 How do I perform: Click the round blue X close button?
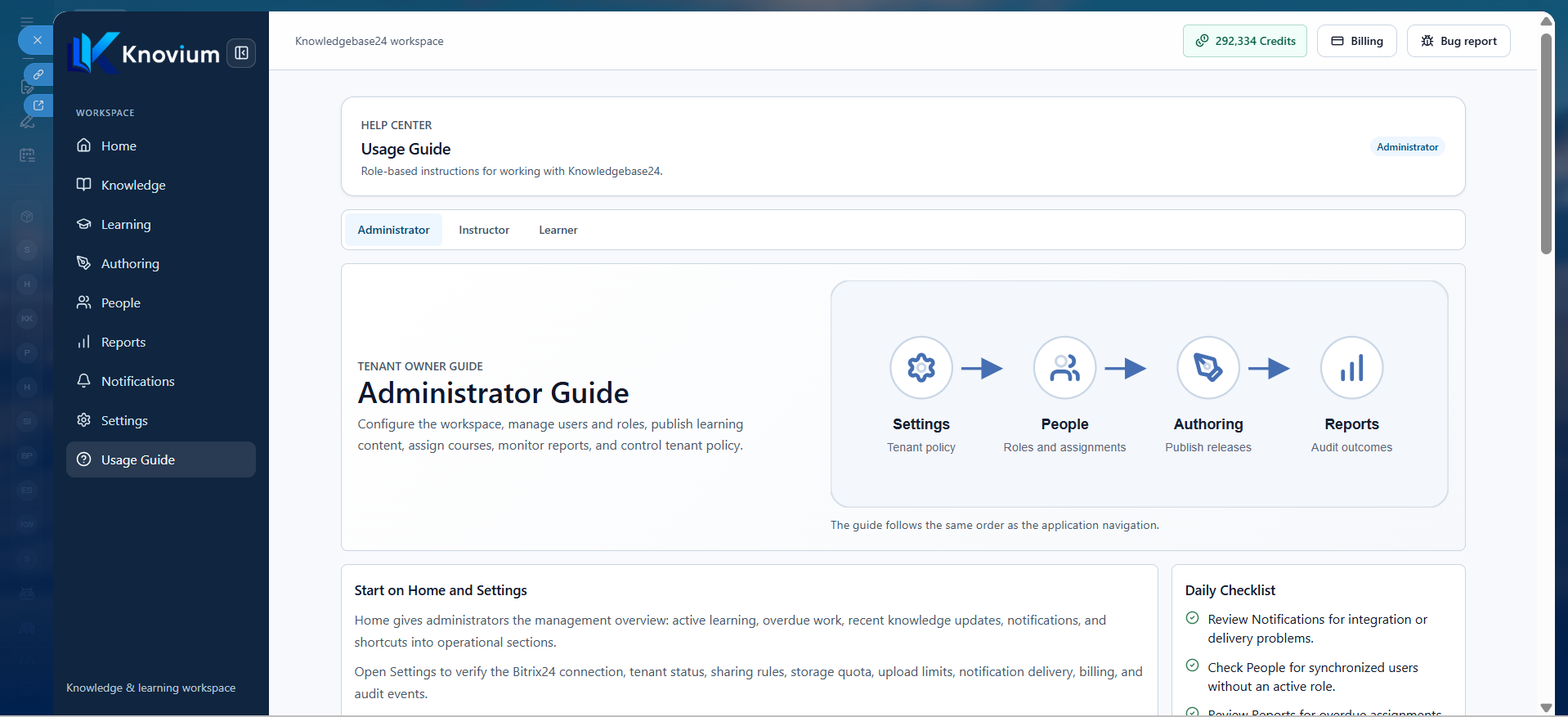pyautogui.click(x=37, y=40)
